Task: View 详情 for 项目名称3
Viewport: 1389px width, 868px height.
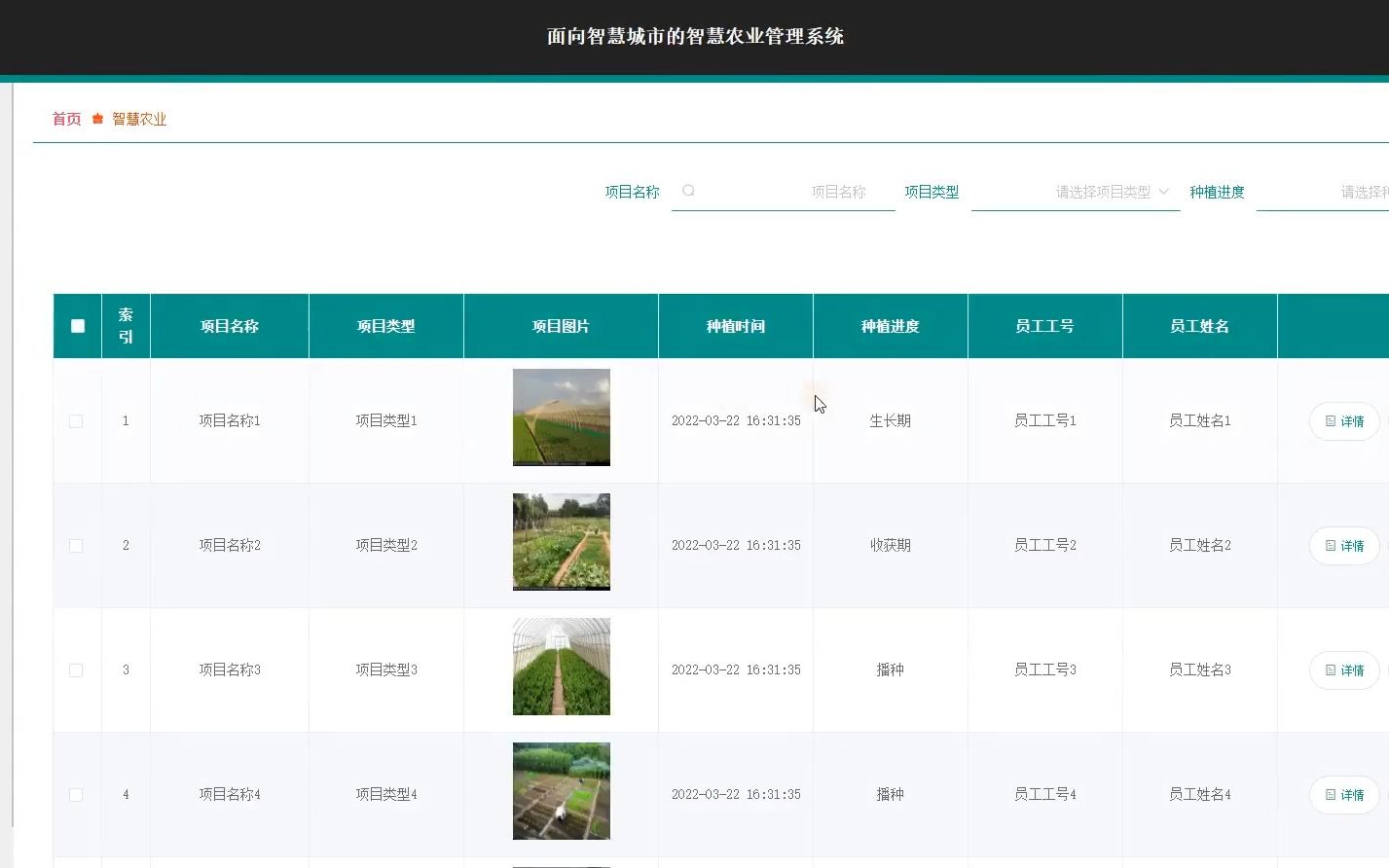Action: [x=1344, y=670]
